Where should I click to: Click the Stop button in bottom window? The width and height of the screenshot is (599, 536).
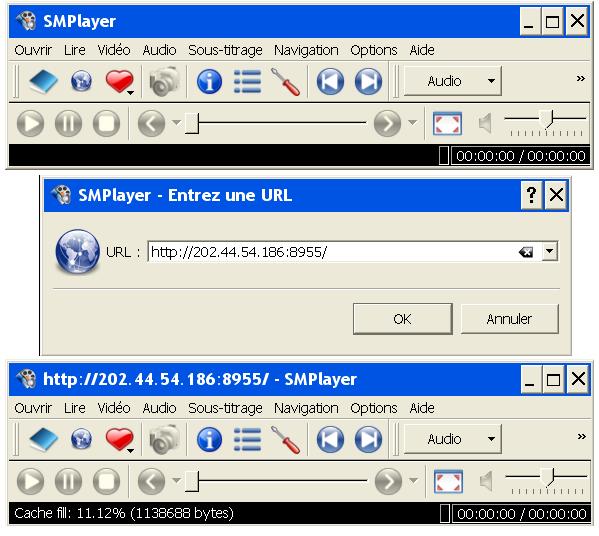tap(107, 481)
